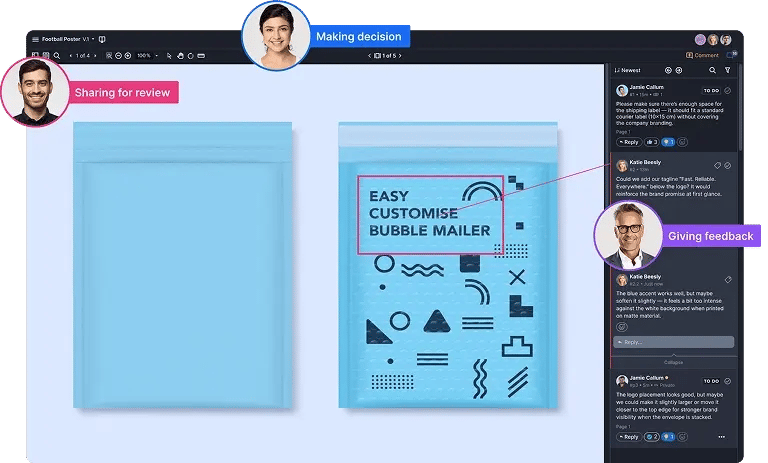Go to next file in 1 of 5

click(400, 56)
